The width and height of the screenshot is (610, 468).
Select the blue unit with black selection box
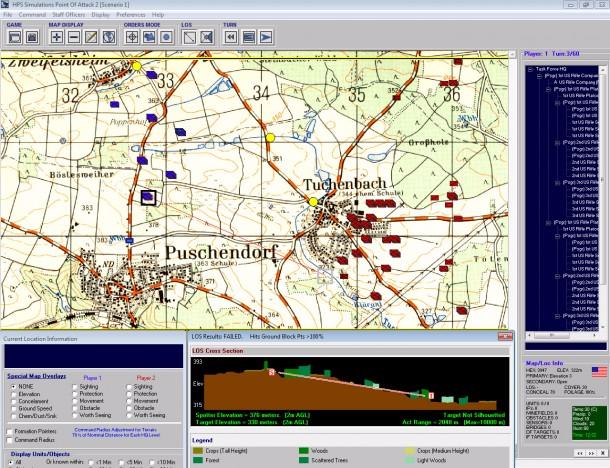[148, 197]
